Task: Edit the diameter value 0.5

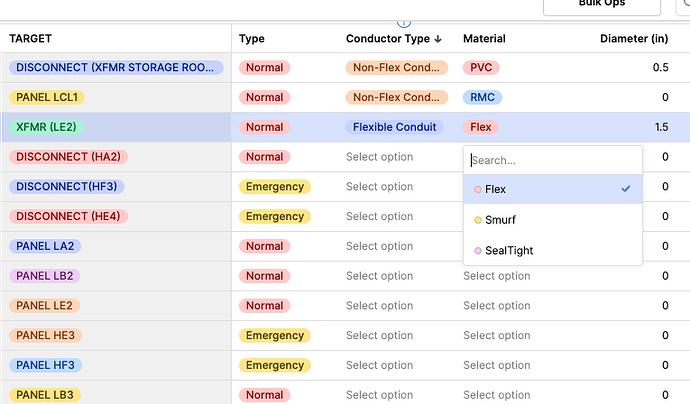Action: coord(660,67)
